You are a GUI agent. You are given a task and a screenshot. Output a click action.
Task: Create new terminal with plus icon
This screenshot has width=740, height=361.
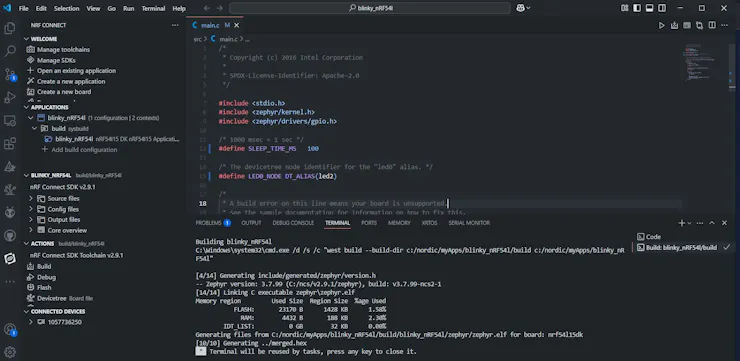click(681, 223)
